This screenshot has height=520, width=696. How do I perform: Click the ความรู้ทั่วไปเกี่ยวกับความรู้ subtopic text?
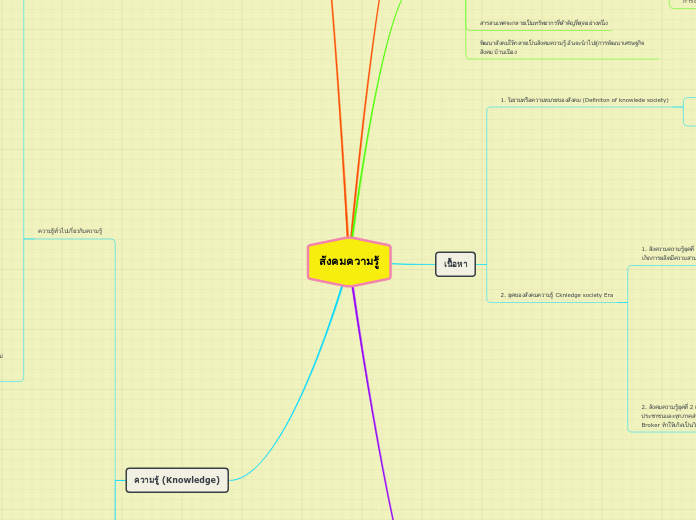70,231
